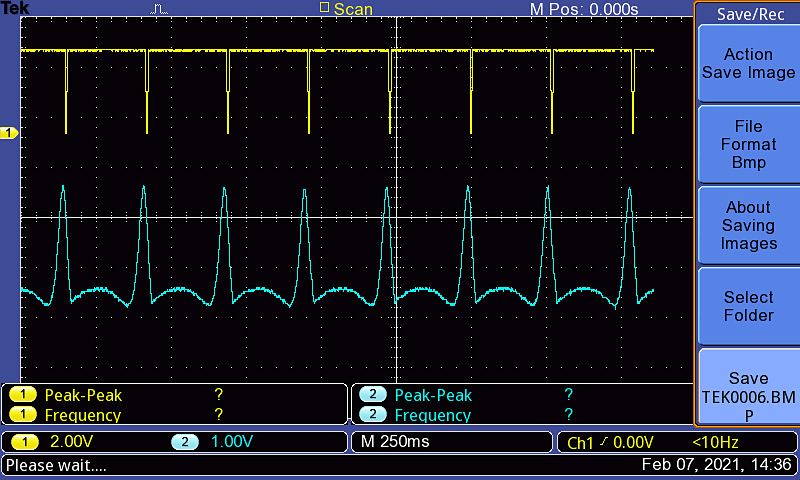Viewport: 800px width, 480px height.
Task: Select channel 2 Frequency measurement badge
Action: pyautogui.click(x=372, y=415)
